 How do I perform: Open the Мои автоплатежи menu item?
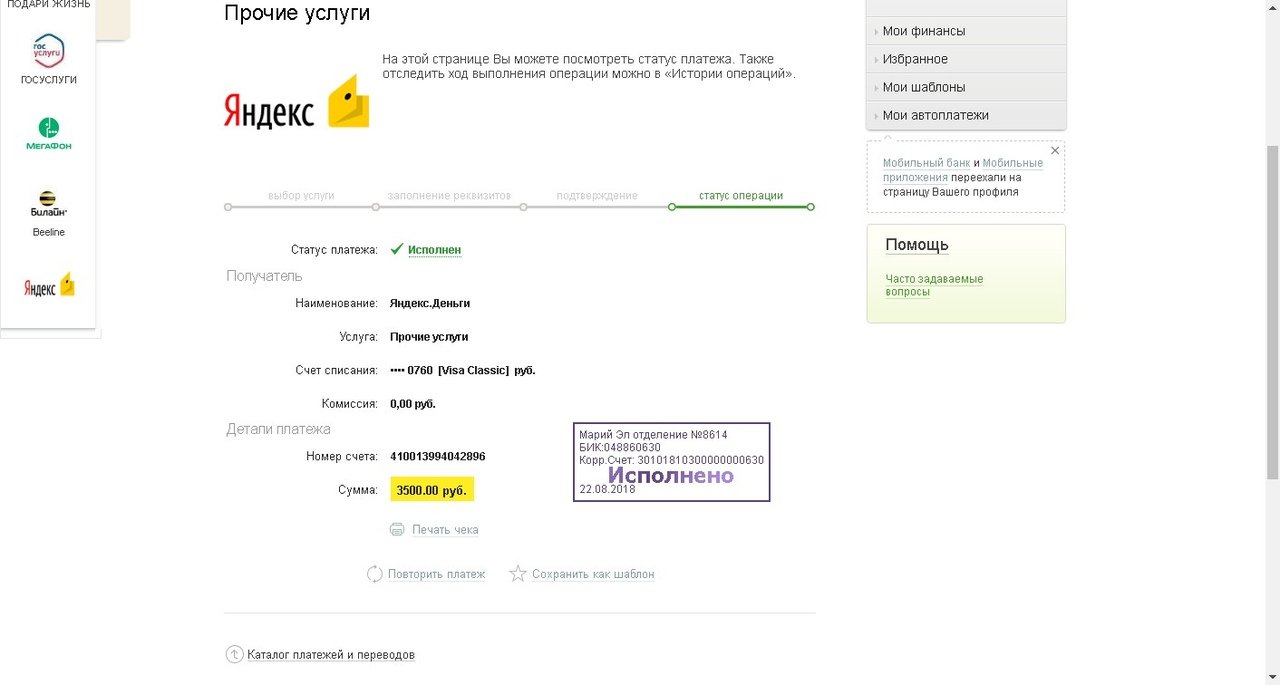935,115
